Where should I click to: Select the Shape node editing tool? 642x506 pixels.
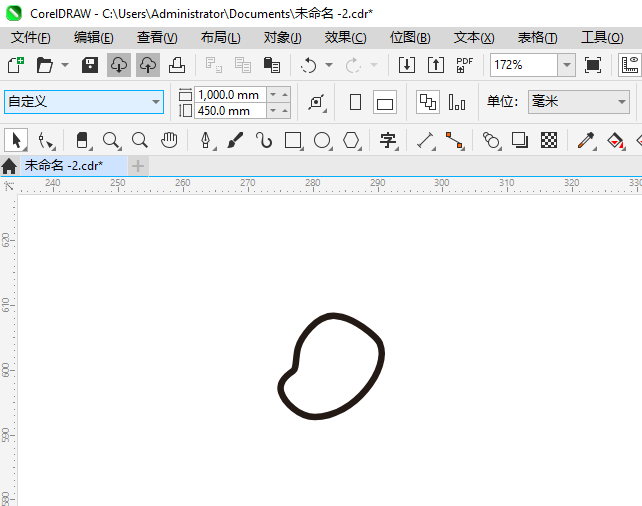click(x=46, y=140)
